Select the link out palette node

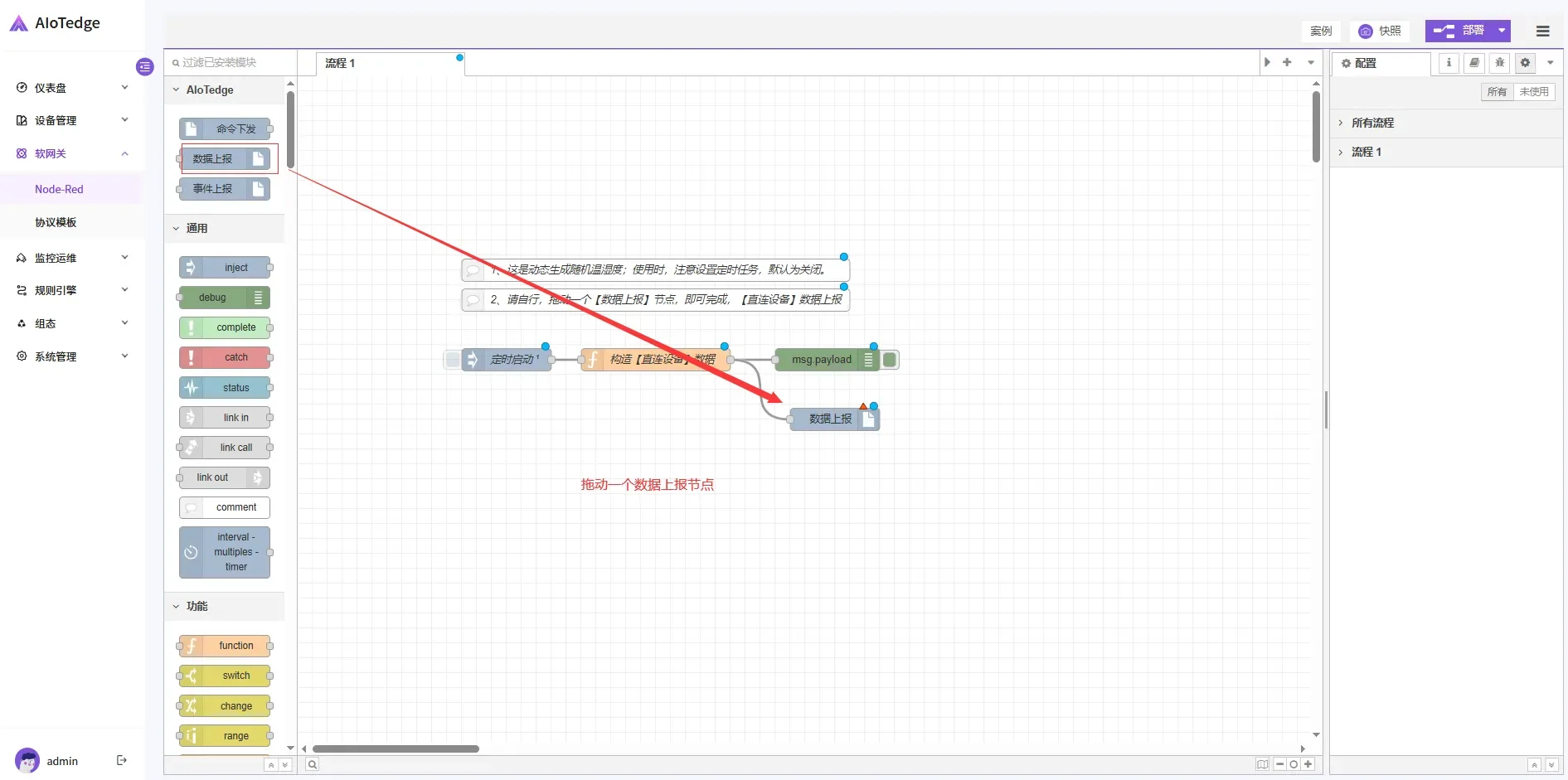pos(225,477)
